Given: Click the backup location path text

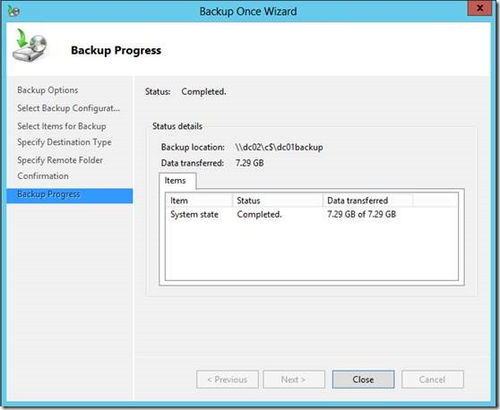Looking at the screenshot, I should coord(279,147).
